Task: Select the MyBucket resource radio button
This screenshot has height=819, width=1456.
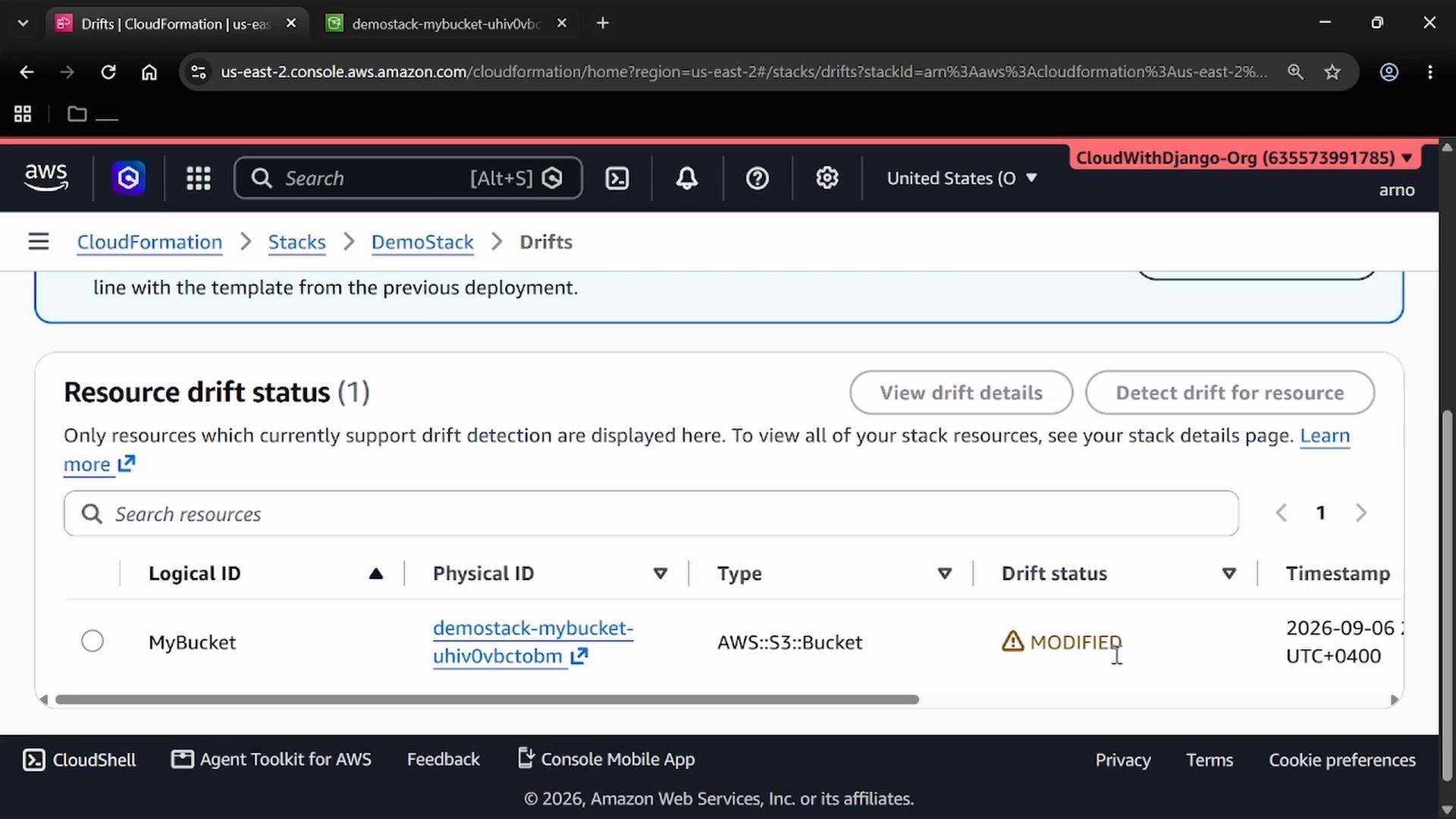Action: (x=93, y=642)
